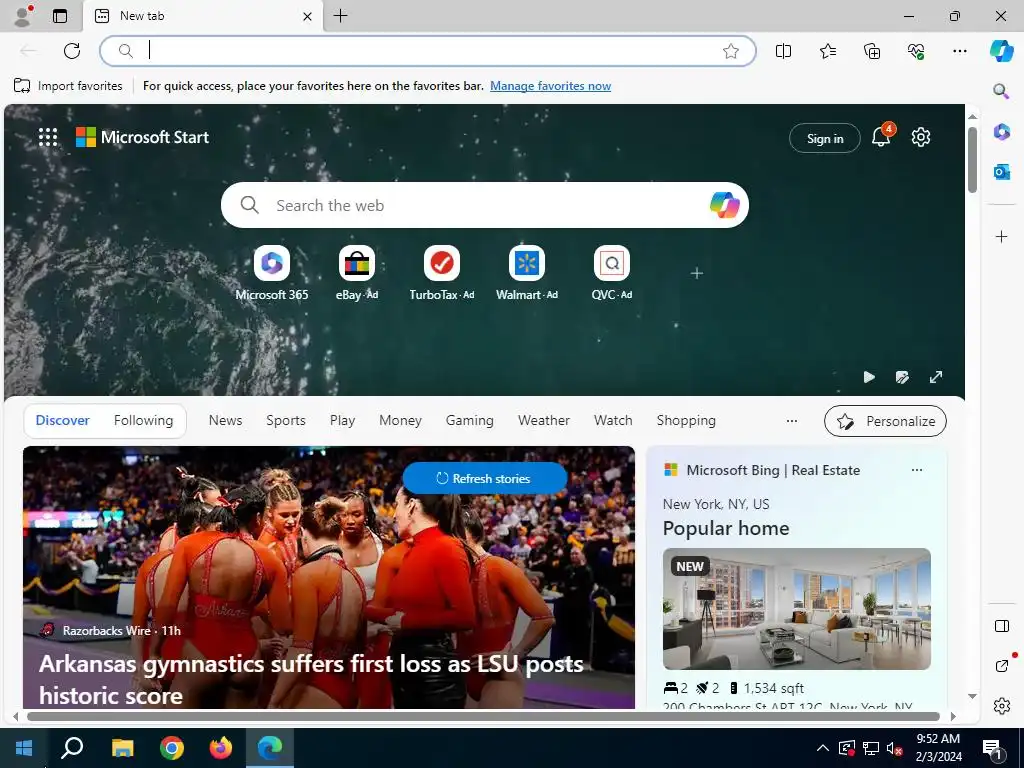Switch to the Following feed

(x=143, y=421)
